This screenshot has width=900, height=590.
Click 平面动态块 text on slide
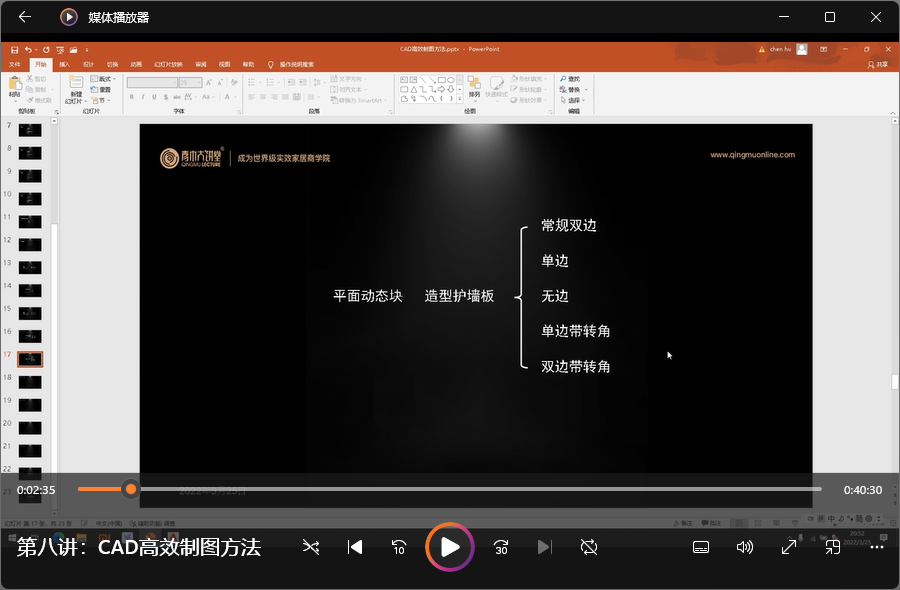point(368,296)
